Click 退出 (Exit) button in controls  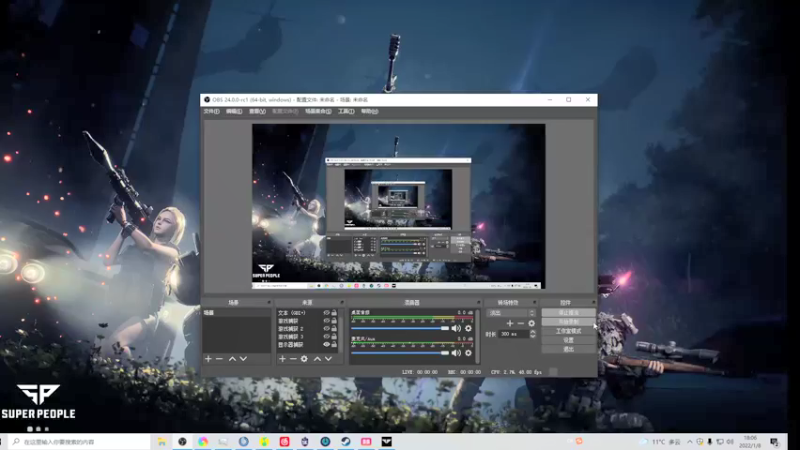(568, 349)
